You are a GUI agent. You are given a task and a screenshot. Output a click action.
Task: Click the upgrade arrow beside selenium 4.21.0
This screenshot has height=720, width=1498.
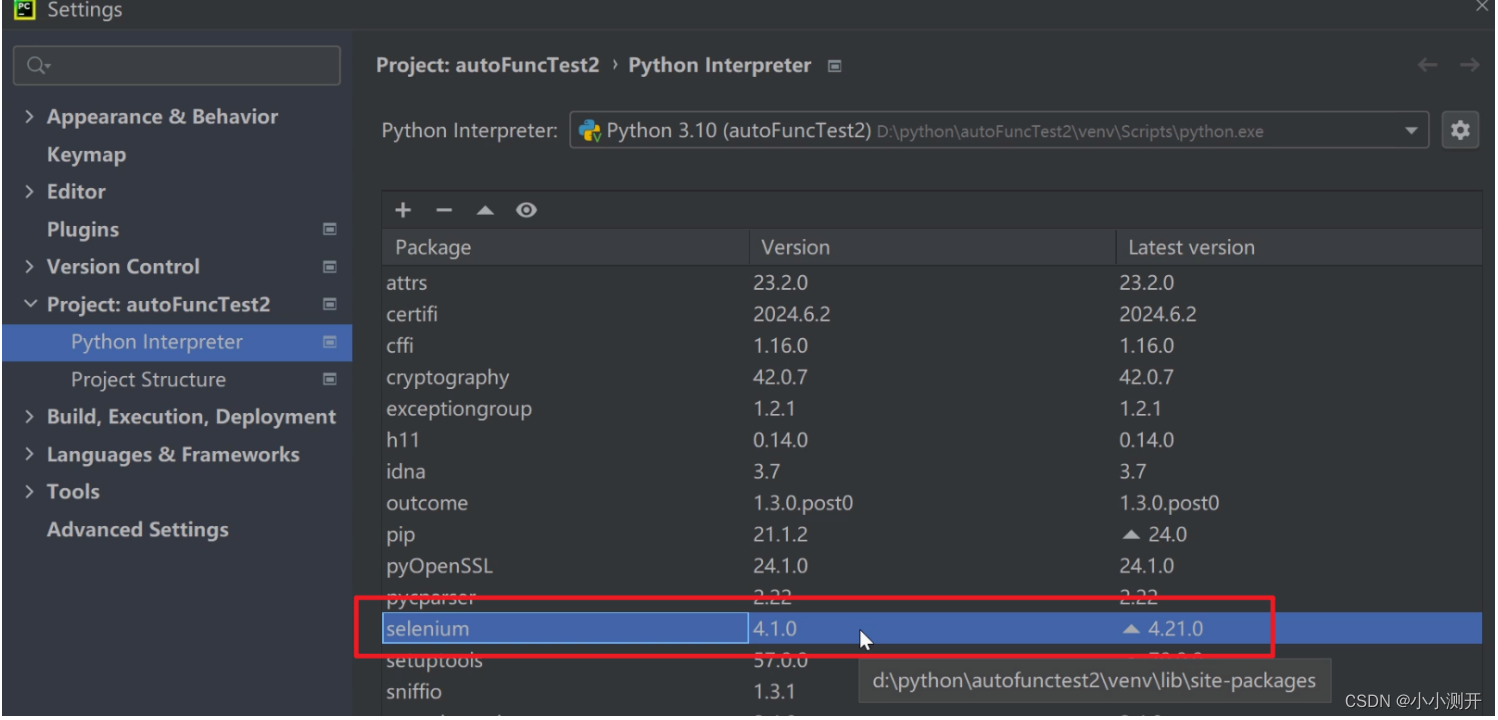click(1131, 629)
